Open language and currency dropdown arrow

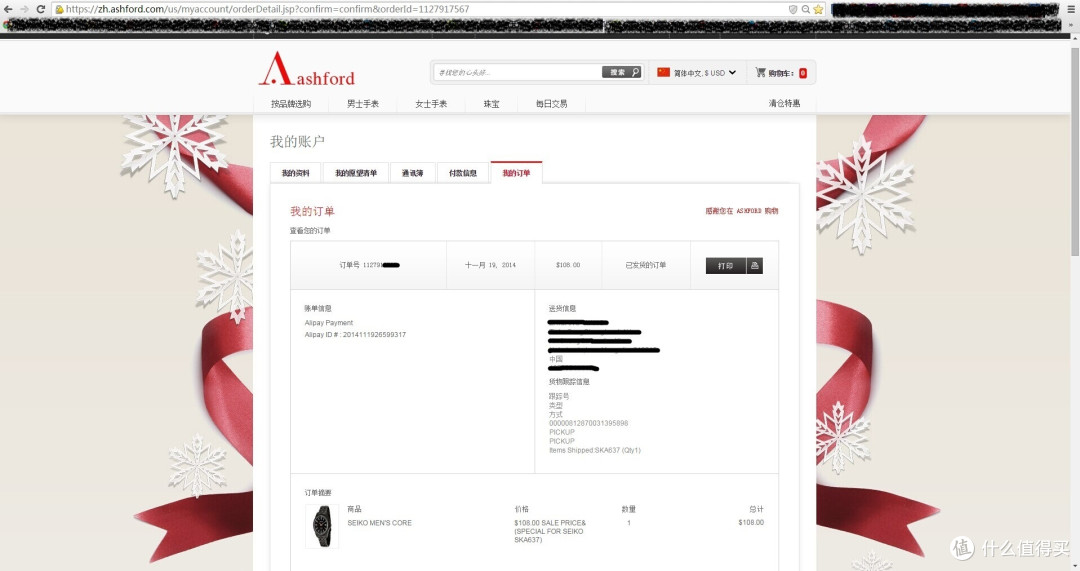click(732, 72)
